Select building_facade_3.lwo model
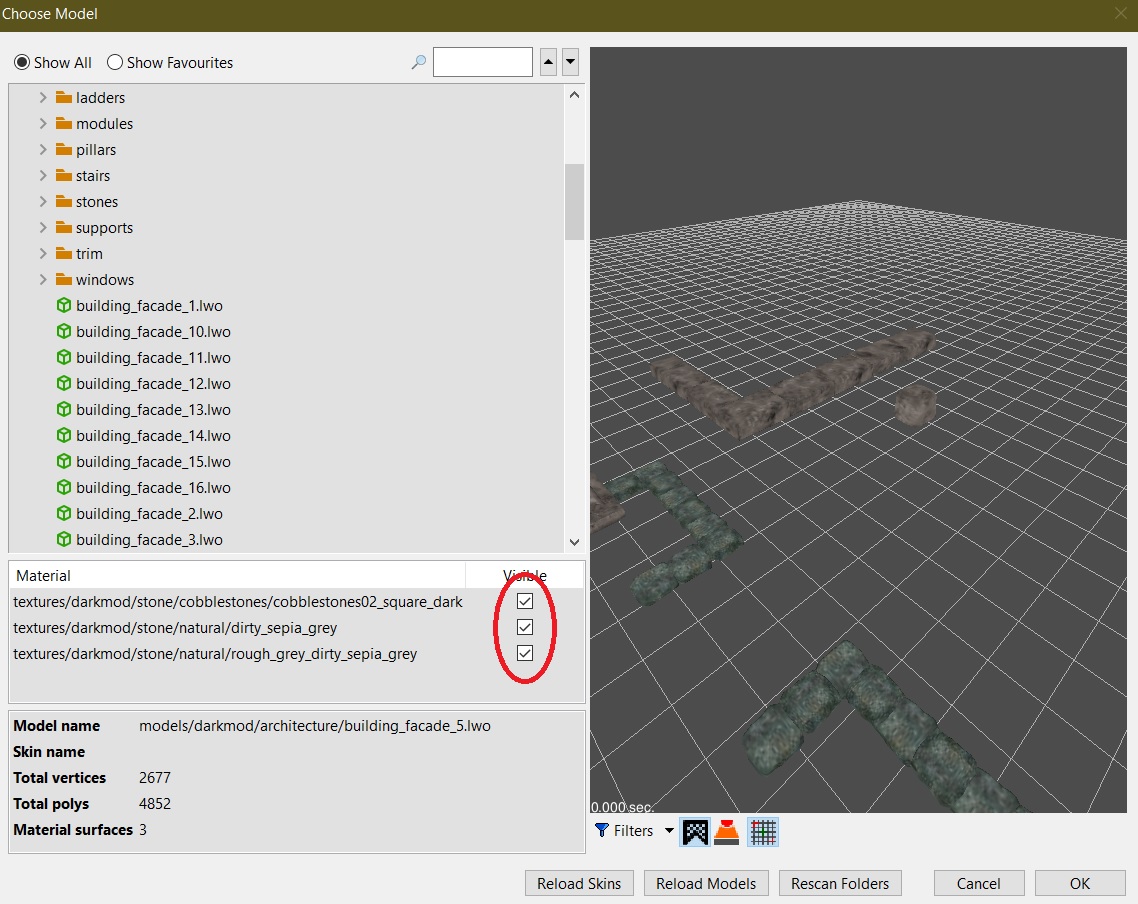This screenshot has height=904, width=1138. 149,540
